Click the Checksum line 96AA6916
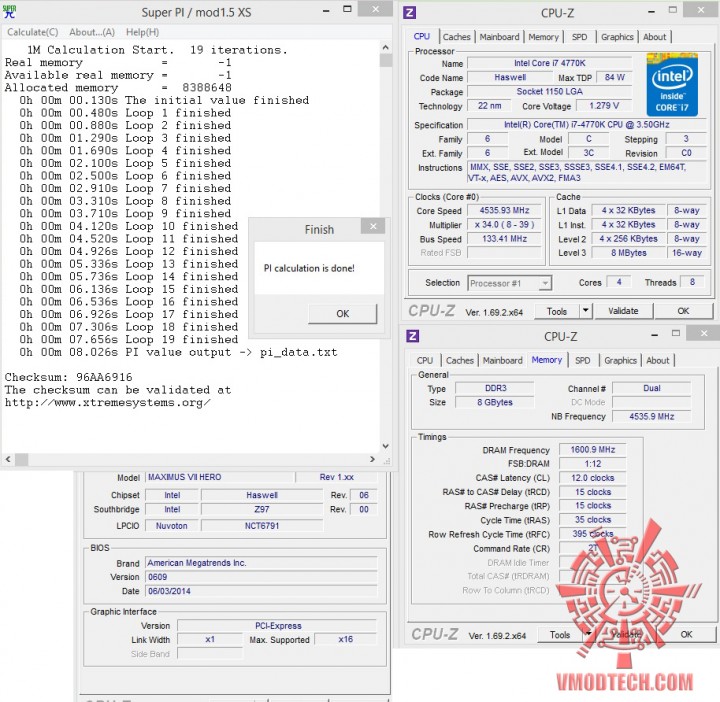 [68, 377]
